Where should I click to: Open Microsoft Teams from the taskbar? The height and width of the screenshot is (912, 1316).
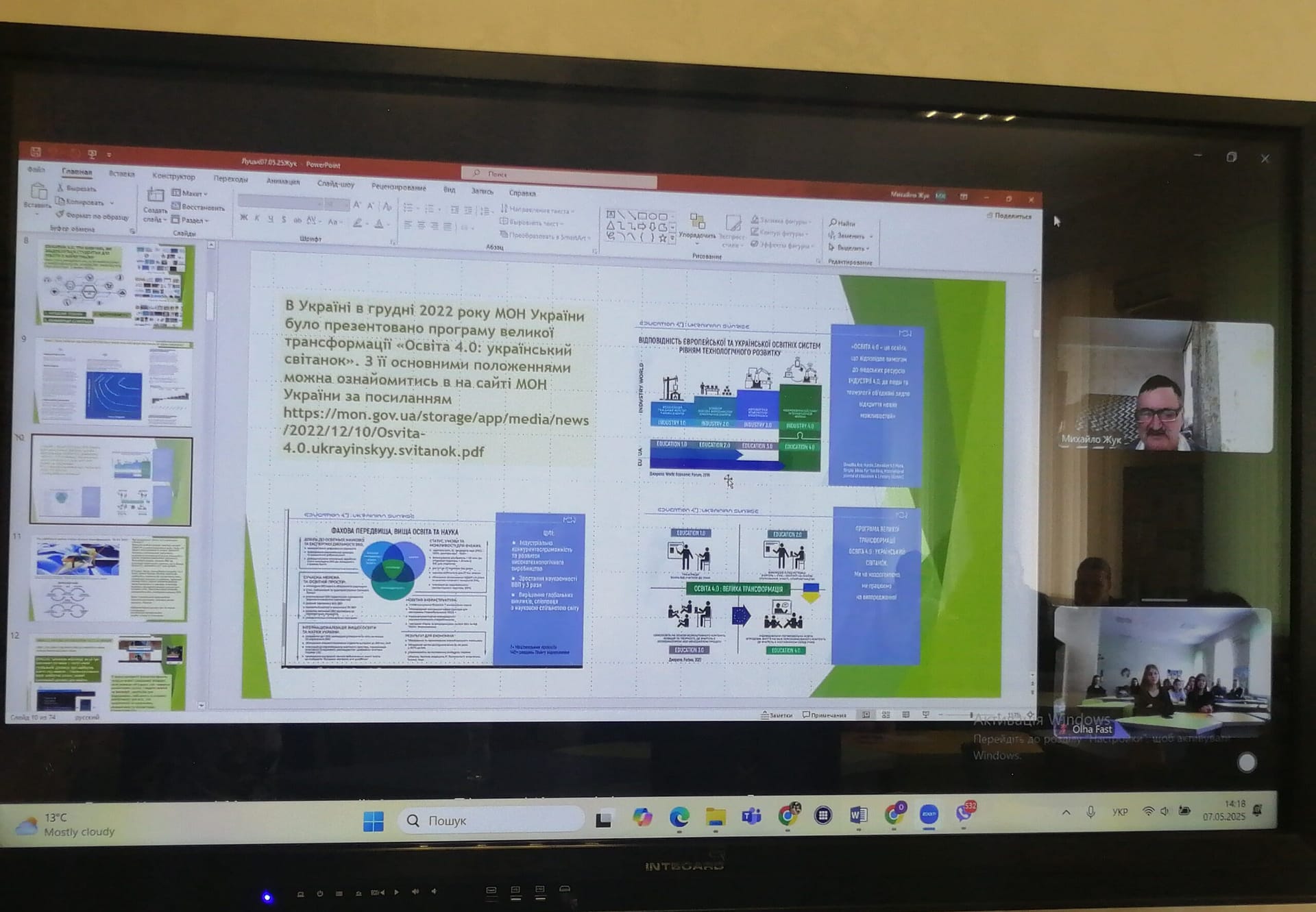(751, 816)
